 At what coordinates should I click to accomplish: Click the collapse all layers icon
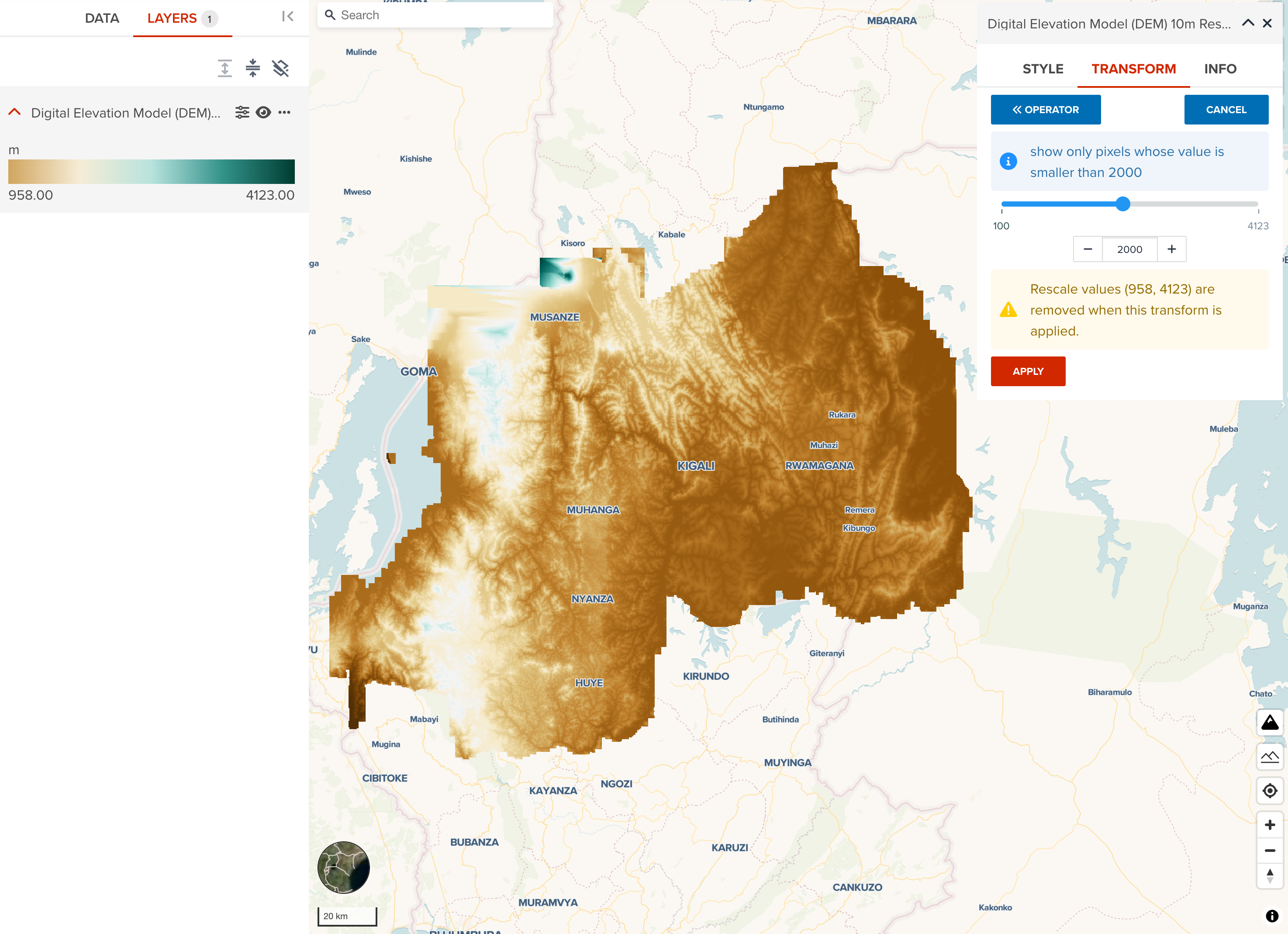coord(253,68)
